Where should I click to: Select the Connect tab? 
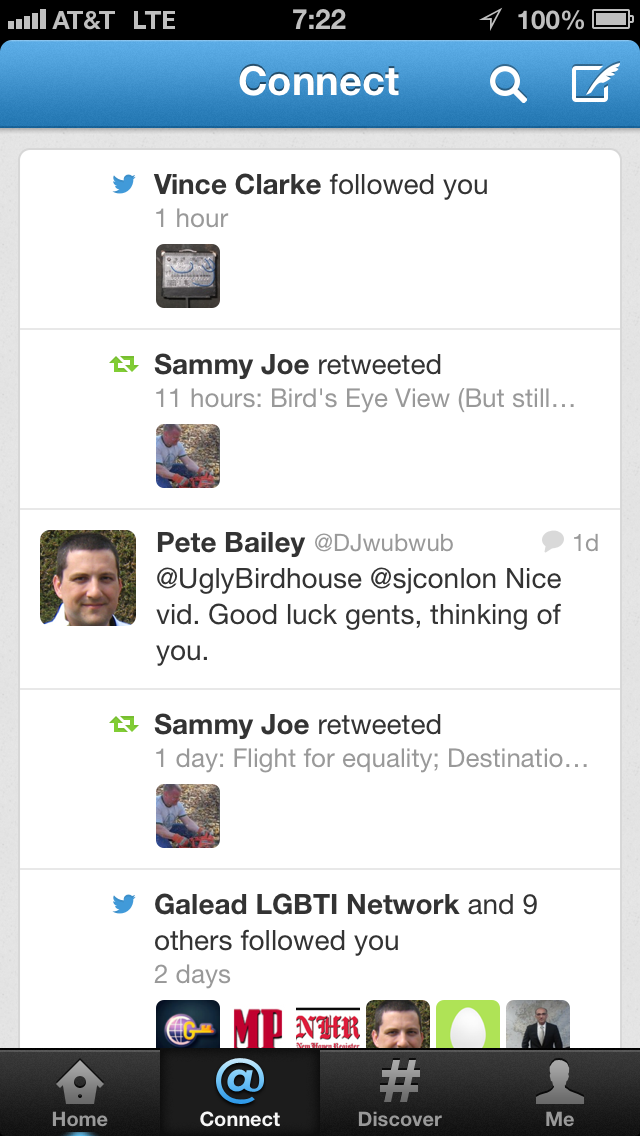coord(240,1093)
